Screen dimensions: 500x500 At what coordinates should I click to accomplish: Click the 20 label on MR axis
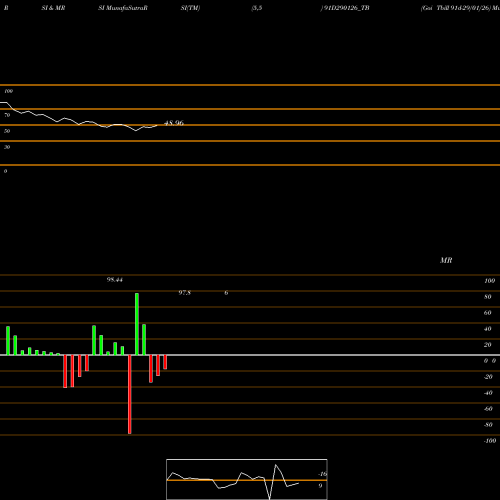point(488,345)
